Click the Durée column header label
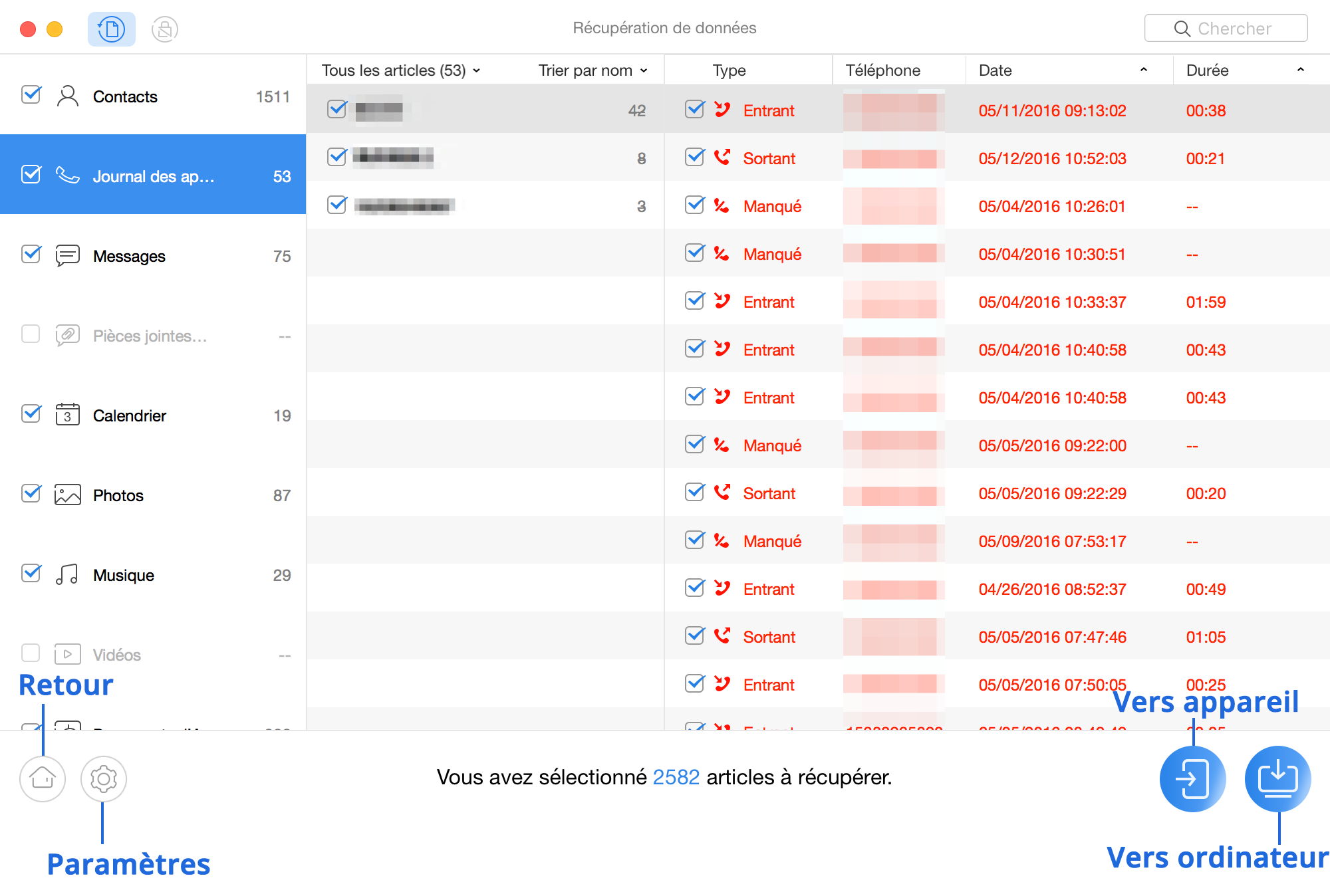The image size is (1330, 896). pos(1207,70)
